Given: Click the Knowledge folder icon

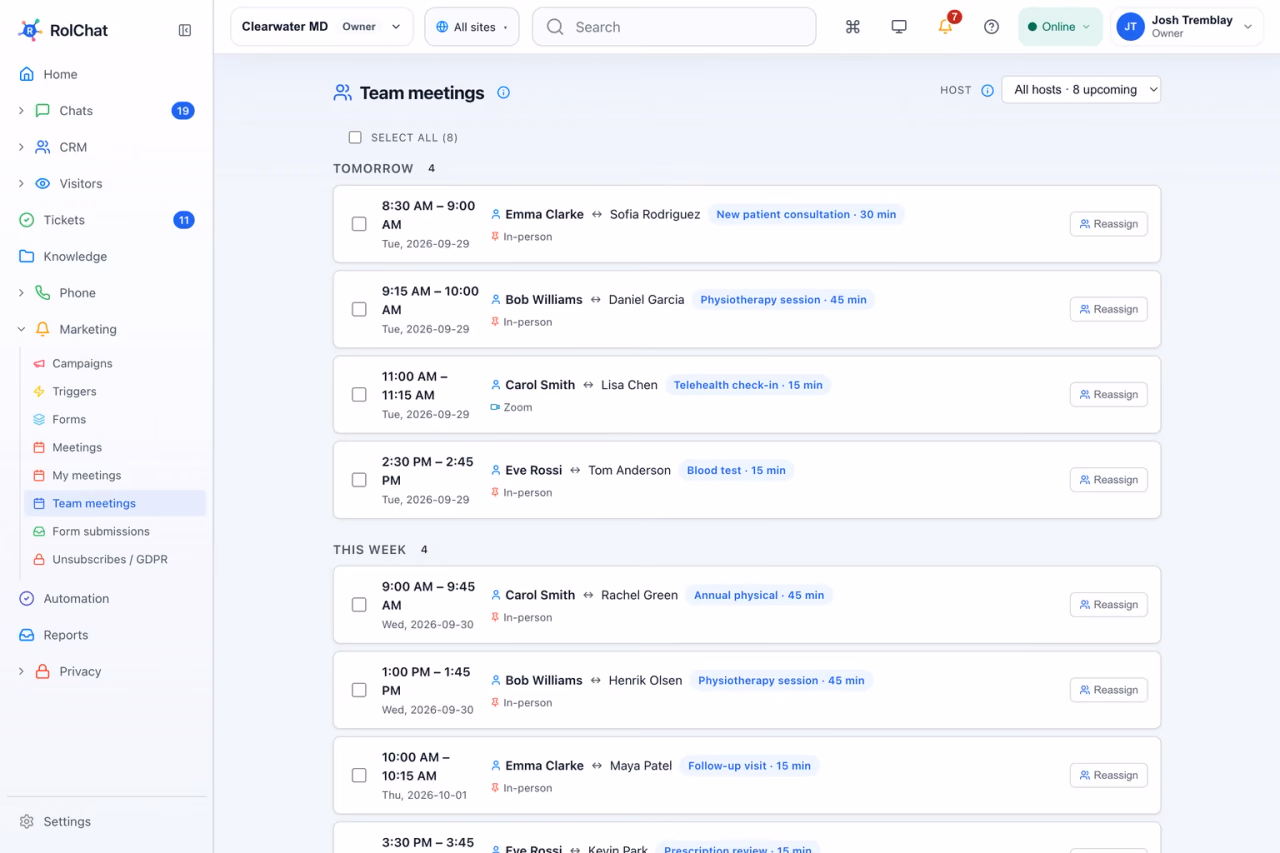Looking at the screenshot, I should pyautogui.click(x=27, y=256).
